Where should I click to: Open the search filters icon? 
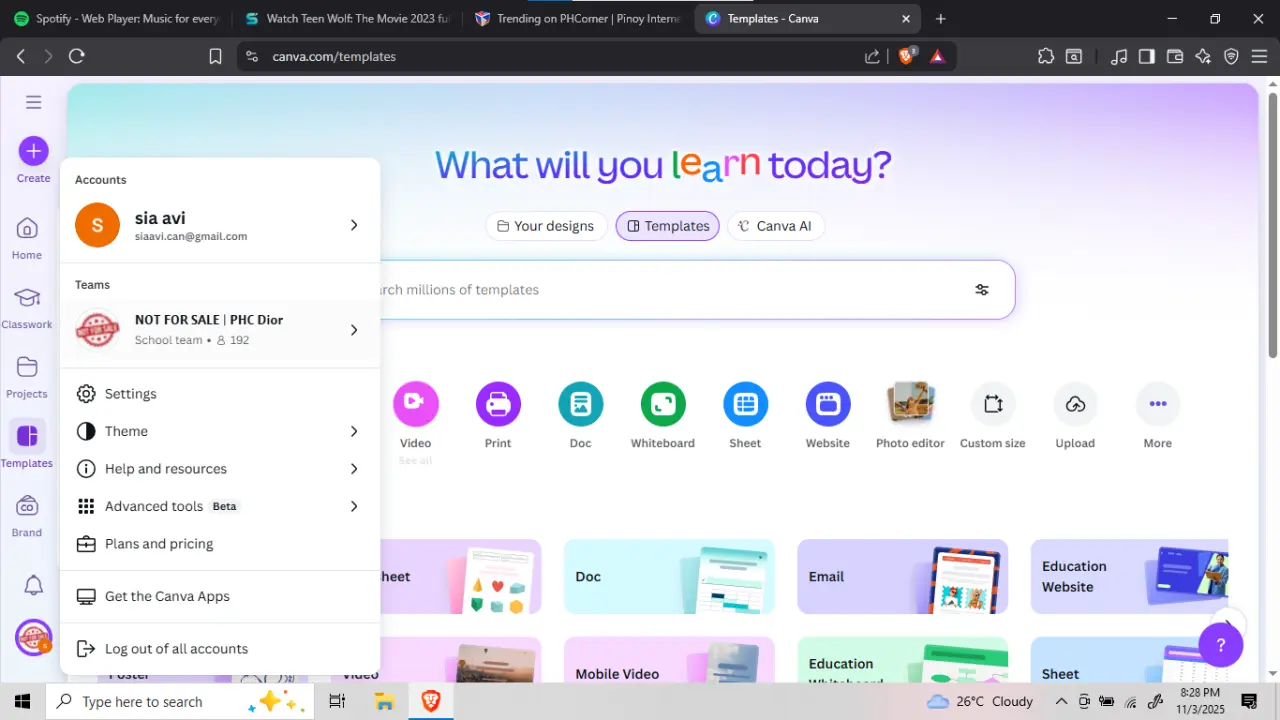pyautogui.click(x=982, y=290)
